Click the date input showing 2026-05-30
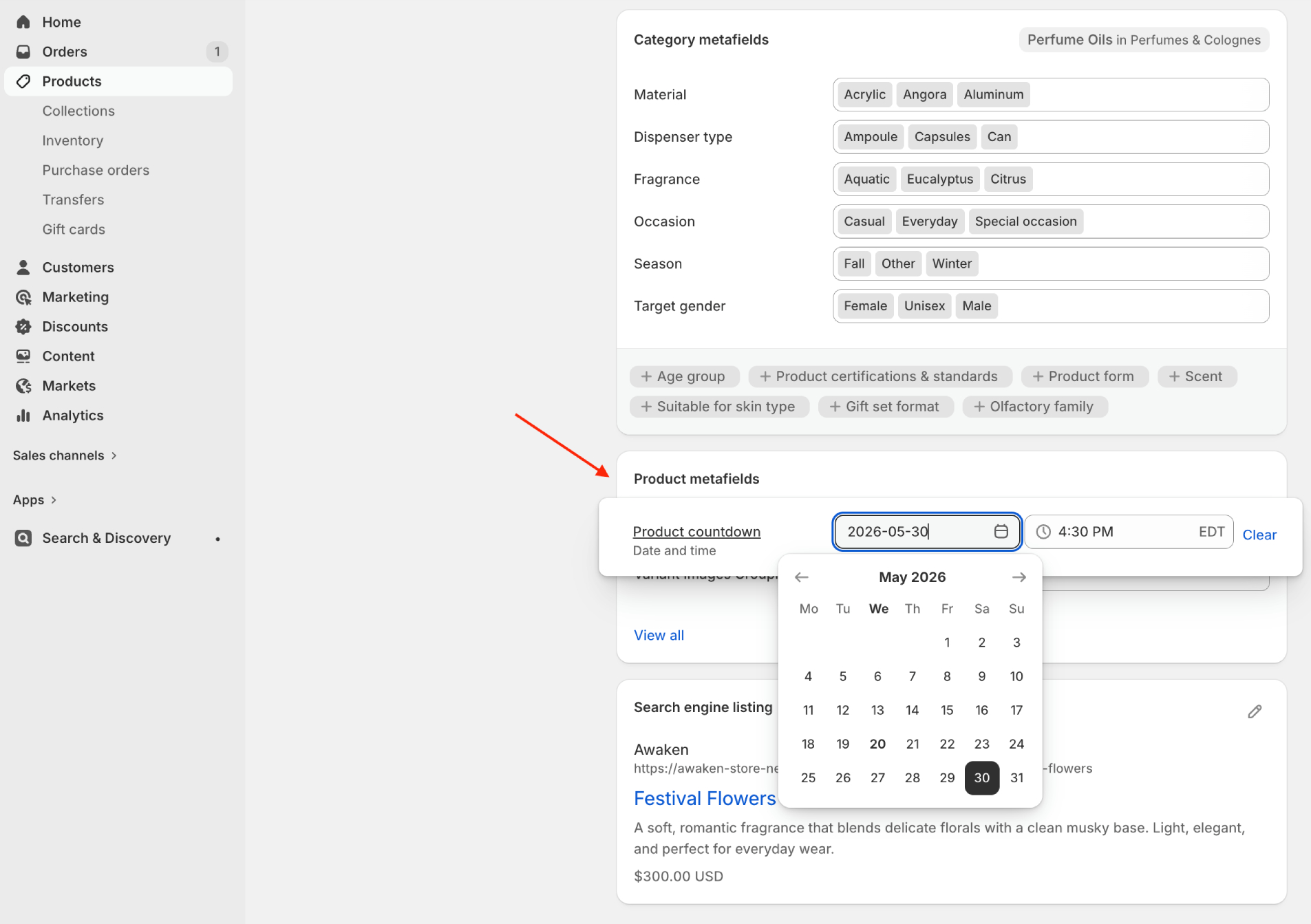 (926, 532)
